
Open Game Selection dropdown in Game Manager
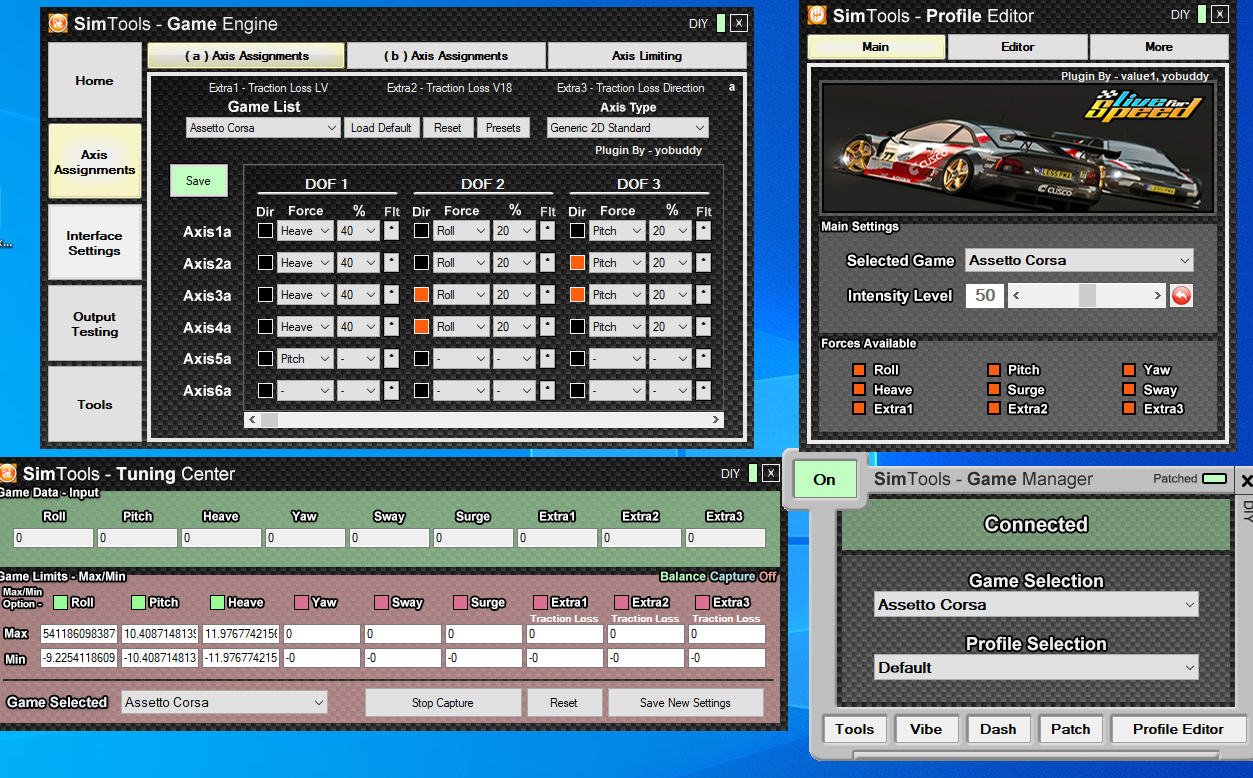coord(1036,605)
